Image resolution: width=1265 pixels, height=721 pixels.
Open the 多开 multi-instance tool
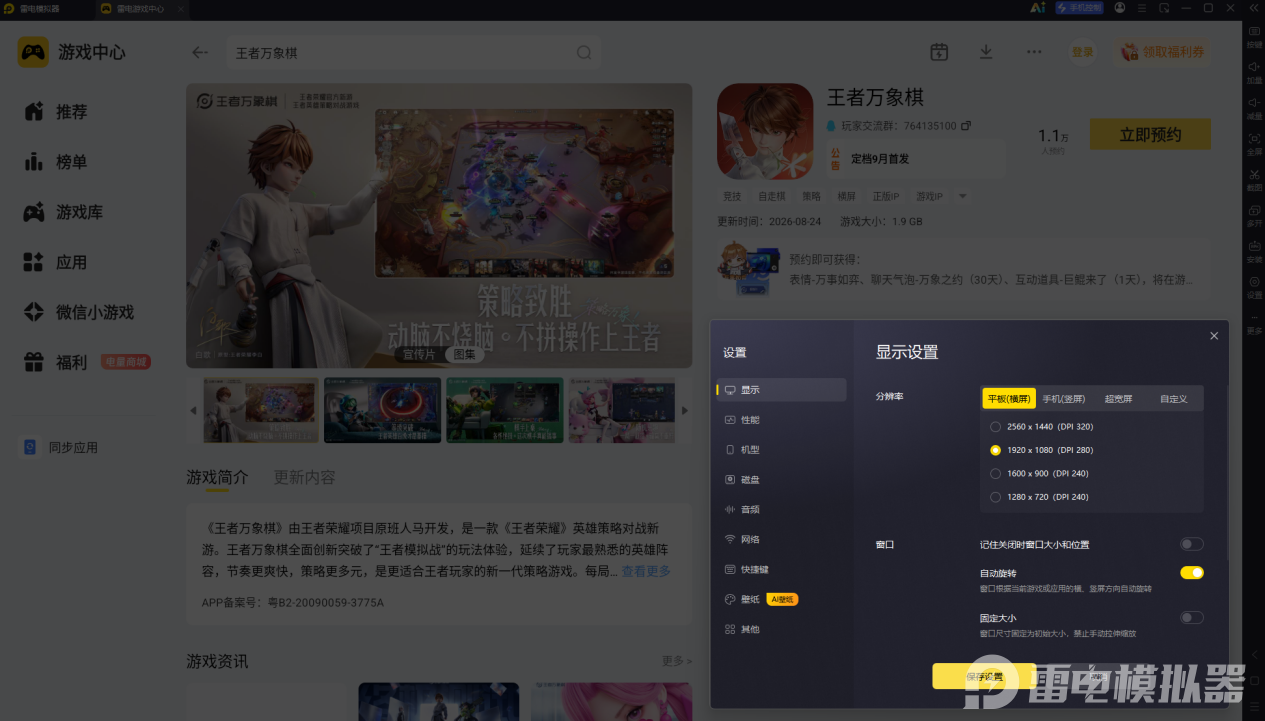(1254, 216)
